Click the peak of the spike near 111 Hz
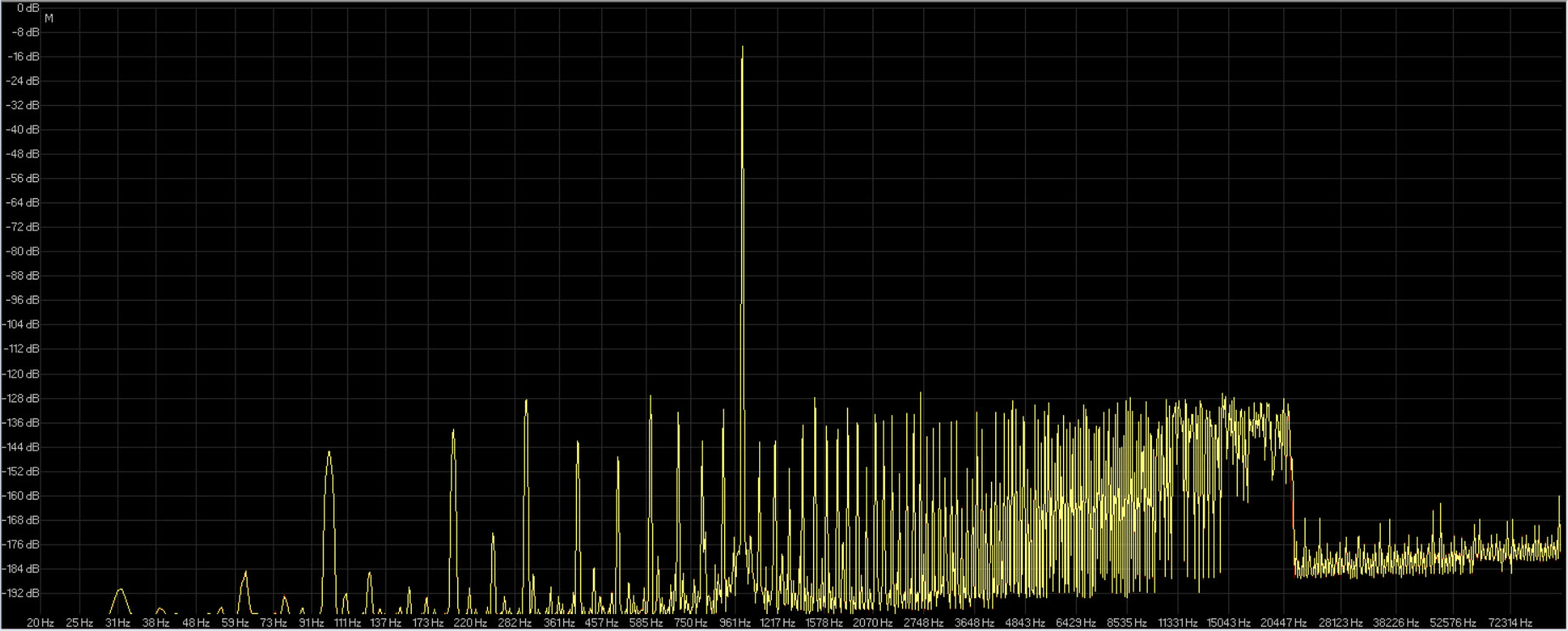 (x=329, y=453)
